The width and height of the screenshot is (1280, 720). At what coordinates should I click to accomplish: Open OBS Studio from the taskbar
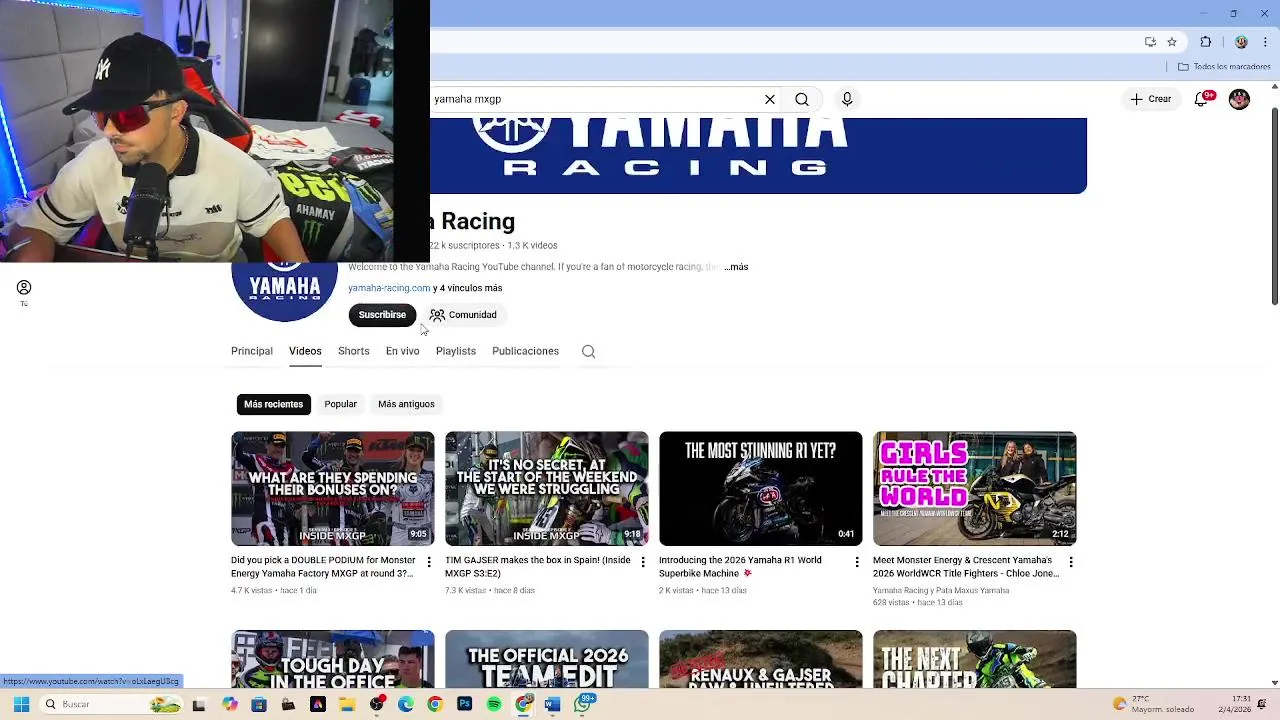377,704
